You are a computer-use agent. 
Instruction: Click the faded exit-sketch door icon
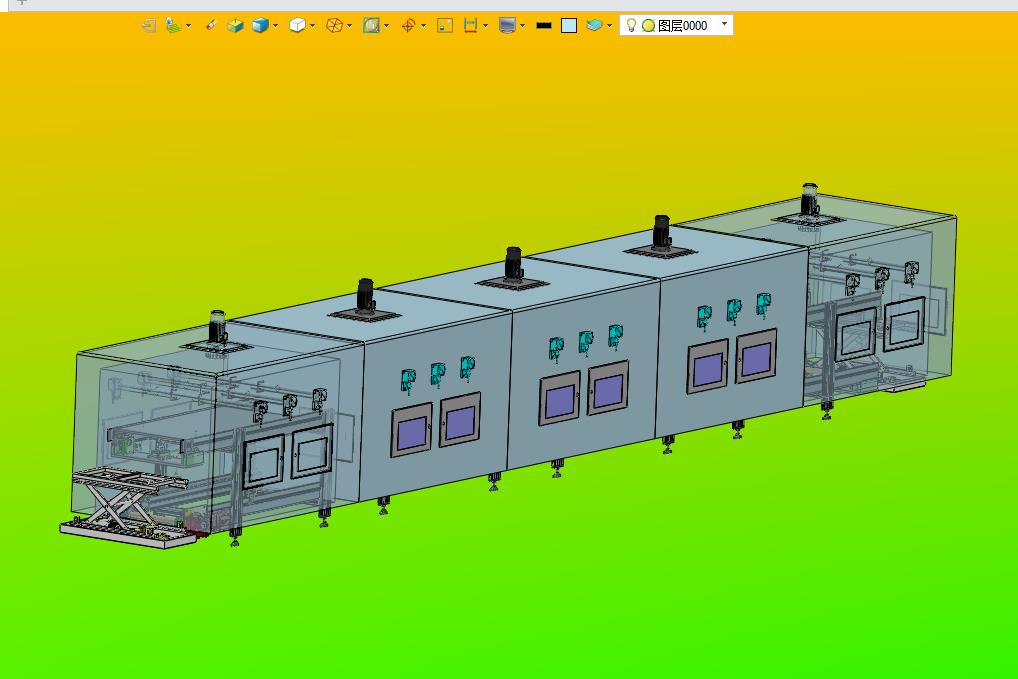pos(149,25)
